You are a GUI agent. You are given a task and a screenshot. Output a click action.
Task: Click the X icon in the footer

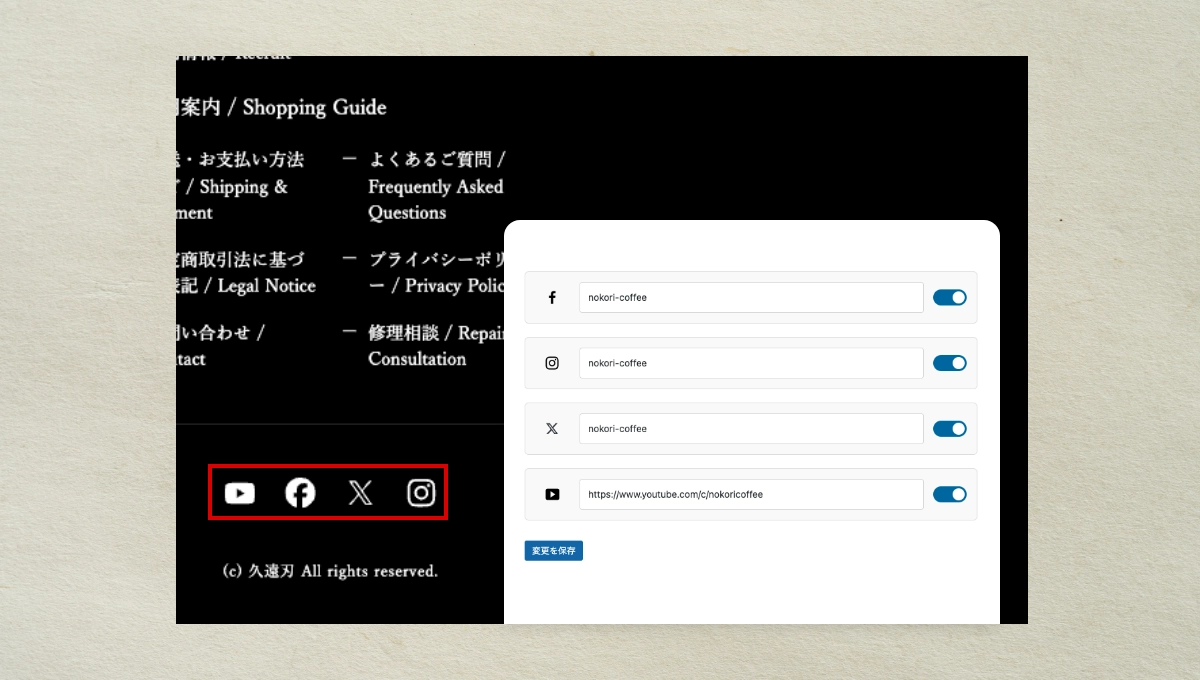tap(360, 493)
